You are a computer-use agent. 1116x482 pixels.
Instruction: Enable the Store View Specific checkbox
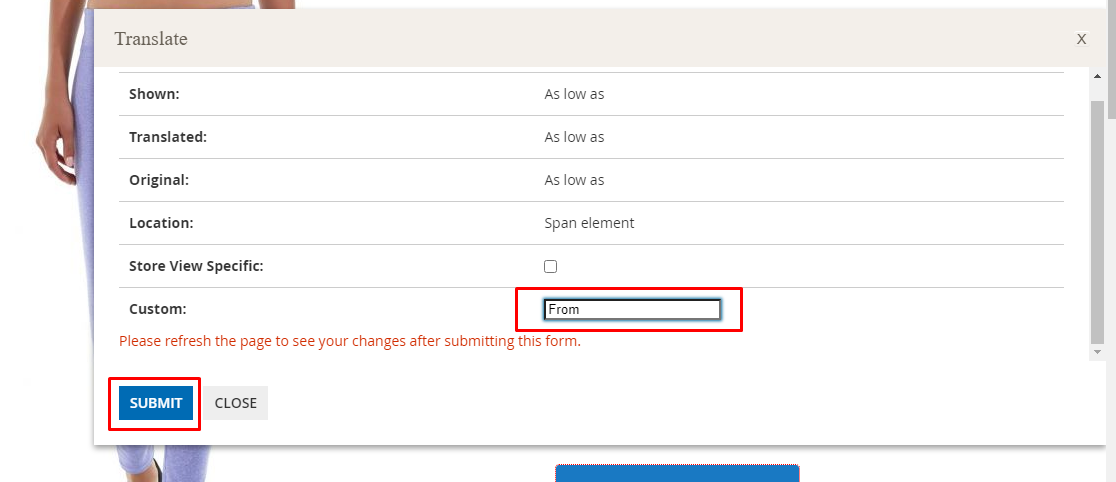click(550, 266)
